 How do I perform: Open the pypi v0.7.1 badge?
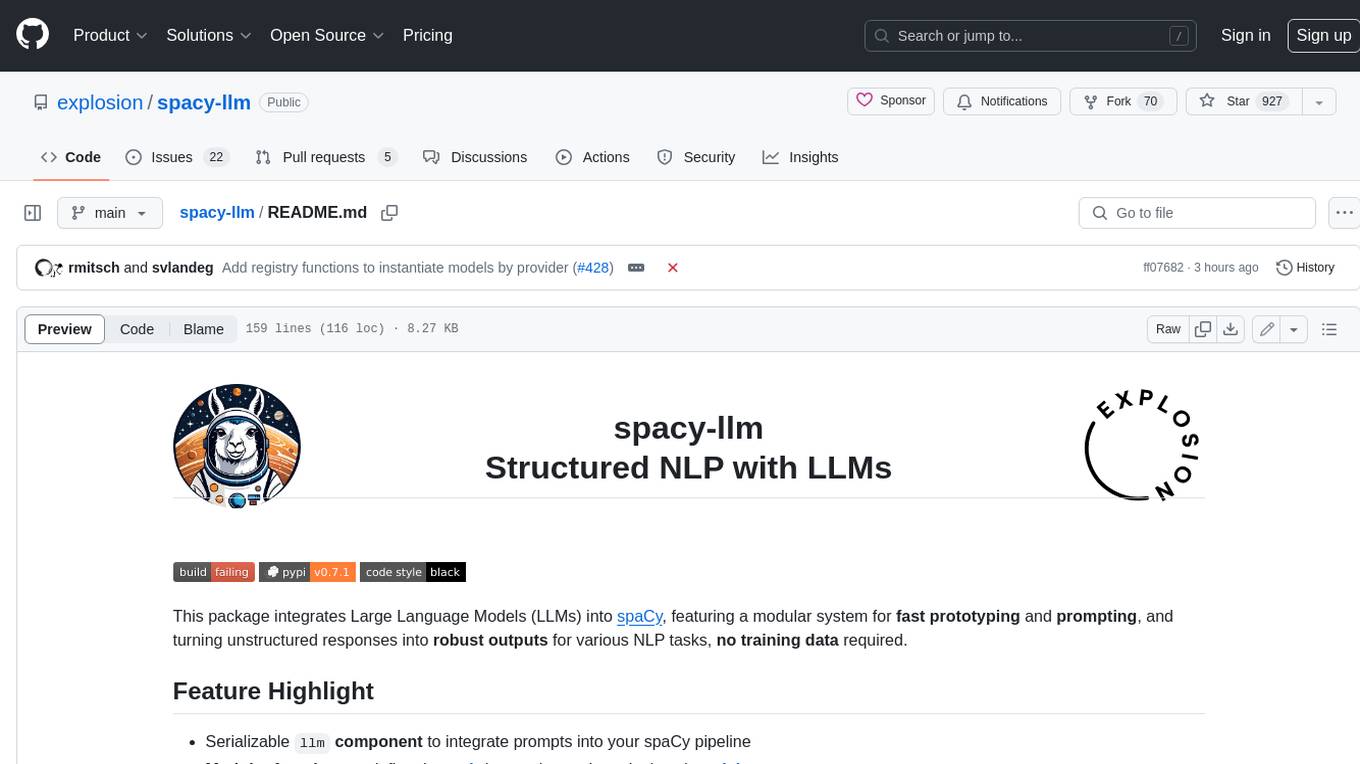[x=307, y=572]
